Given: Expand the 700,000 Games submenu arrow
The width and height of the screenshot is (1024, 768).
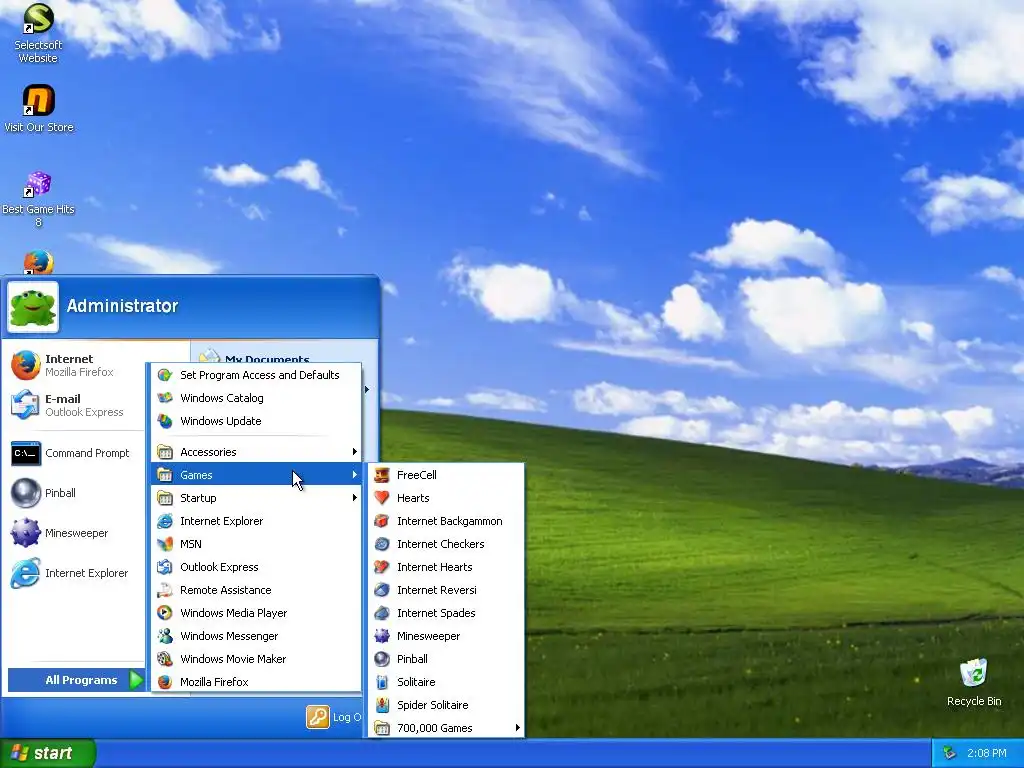Looking at the screenshot, I should (517, 728).
